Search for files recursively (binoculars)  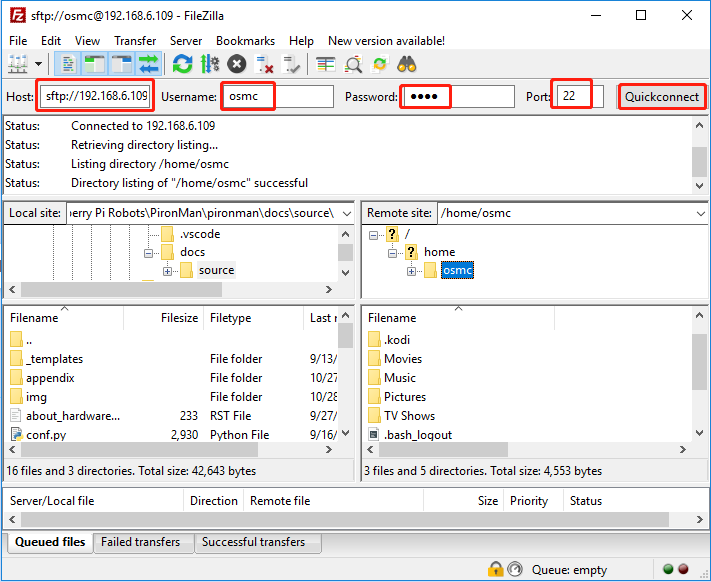(407, 64)
